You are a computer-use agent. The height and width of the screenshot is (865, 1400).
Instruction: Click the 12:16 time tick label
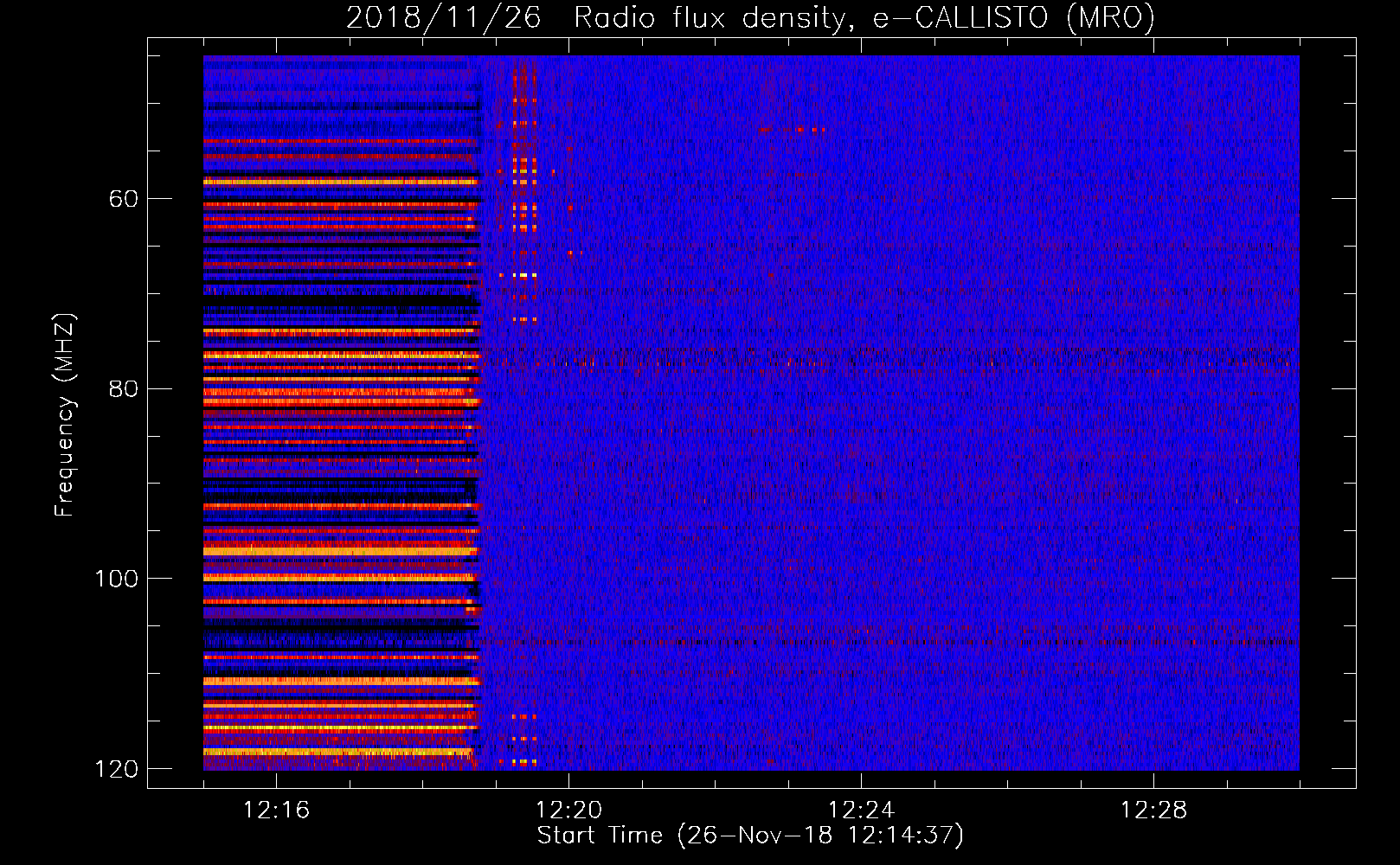pyautogui.click(x=276, y=810)
